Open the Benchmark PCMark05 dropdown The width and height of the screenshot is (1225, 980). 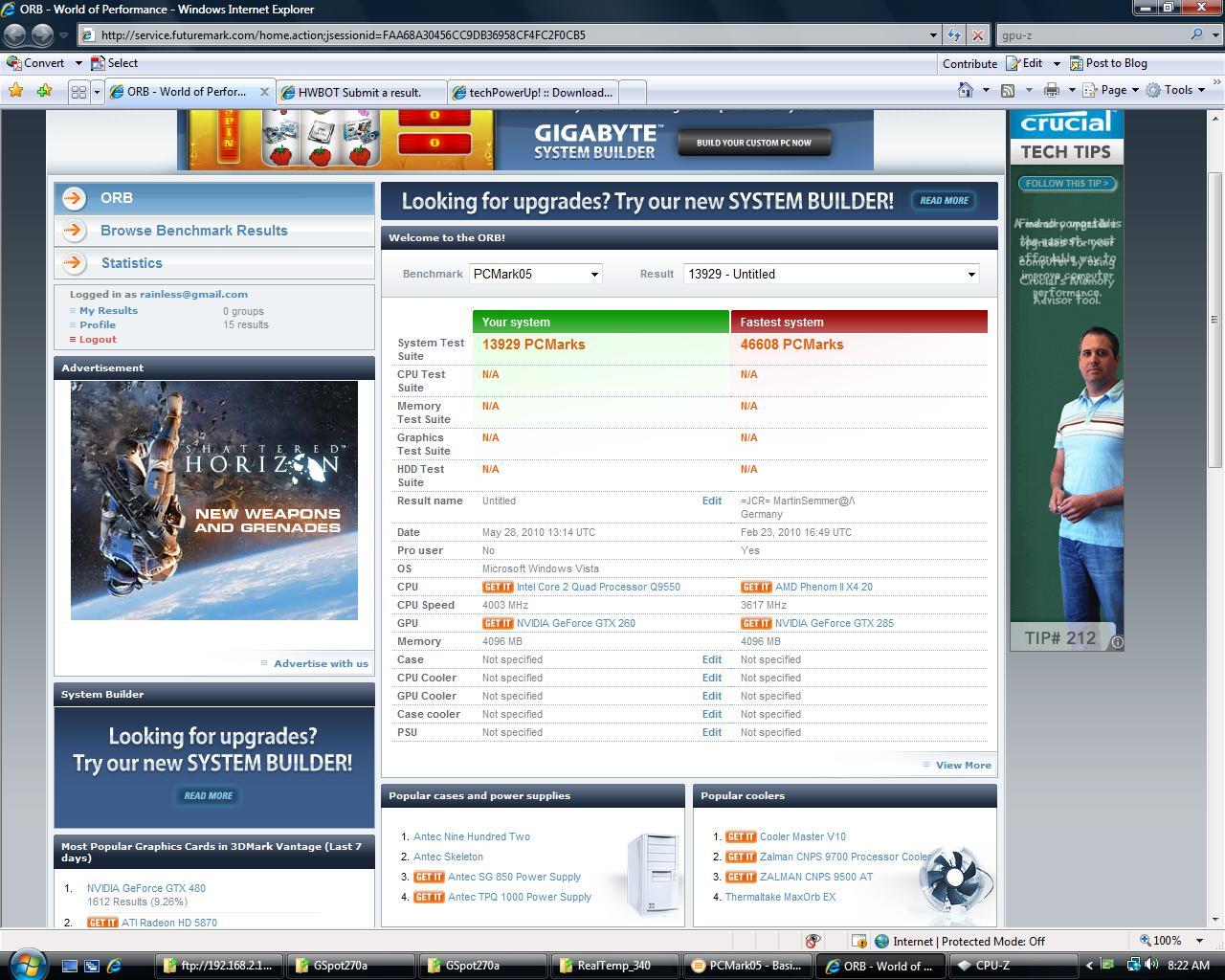coord(536,274)
